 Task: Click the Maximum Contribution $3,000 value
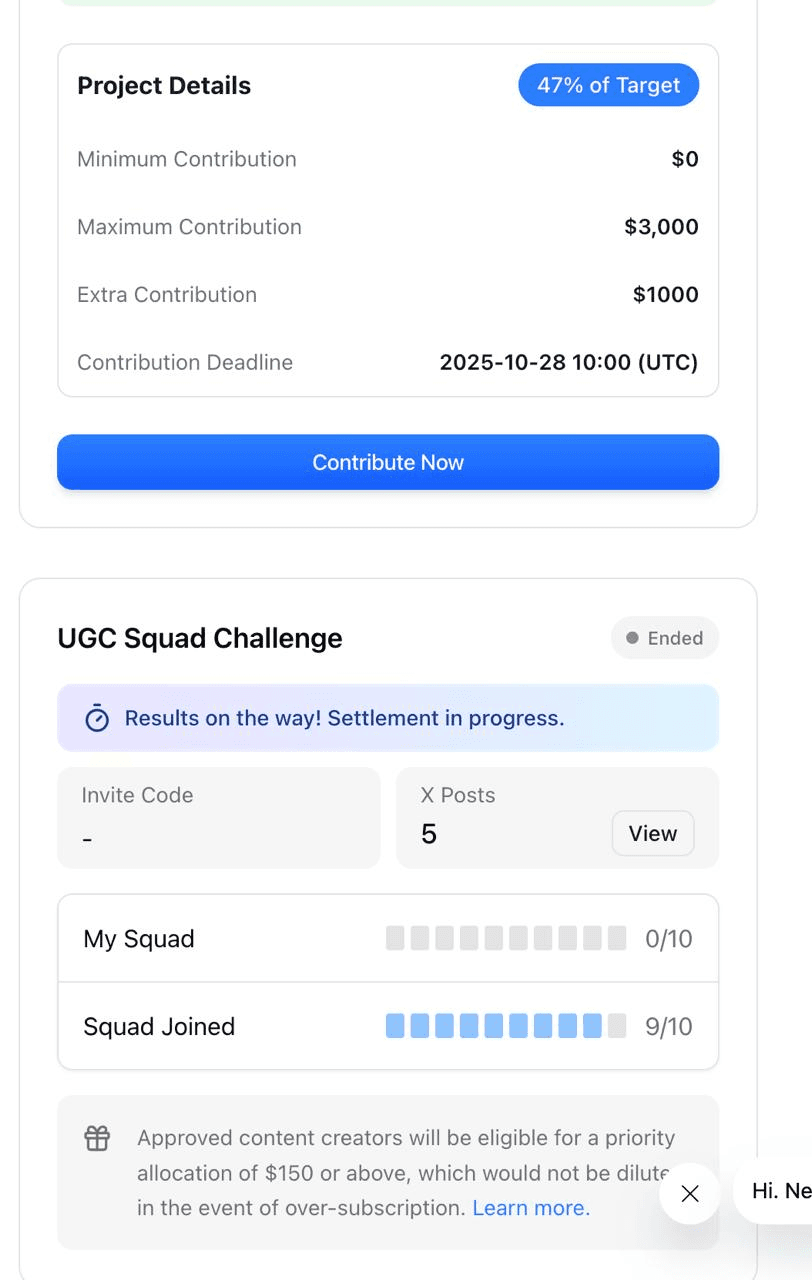tap(661, 227)
